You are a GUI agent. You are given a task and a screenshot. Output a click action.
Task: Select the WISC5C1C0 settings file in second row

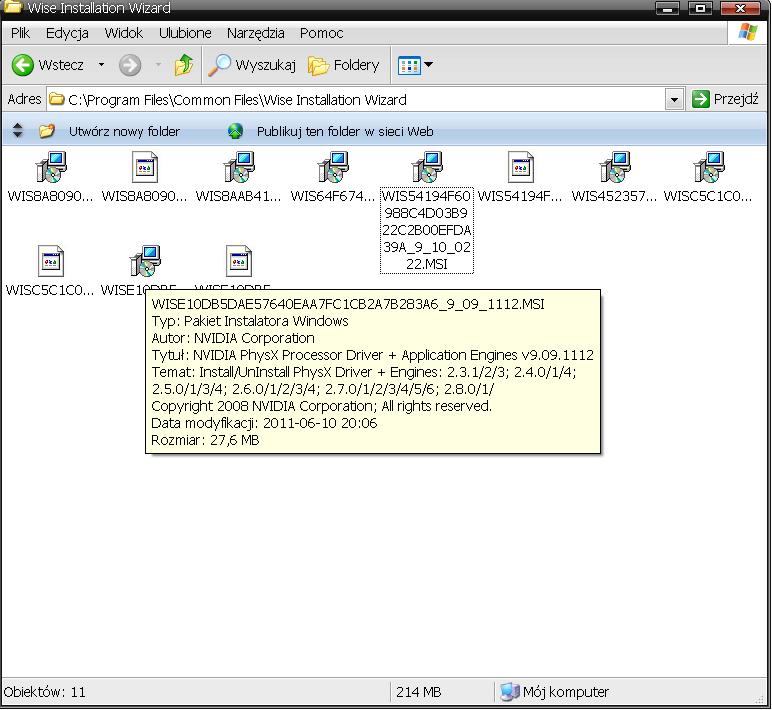[51, 261]
